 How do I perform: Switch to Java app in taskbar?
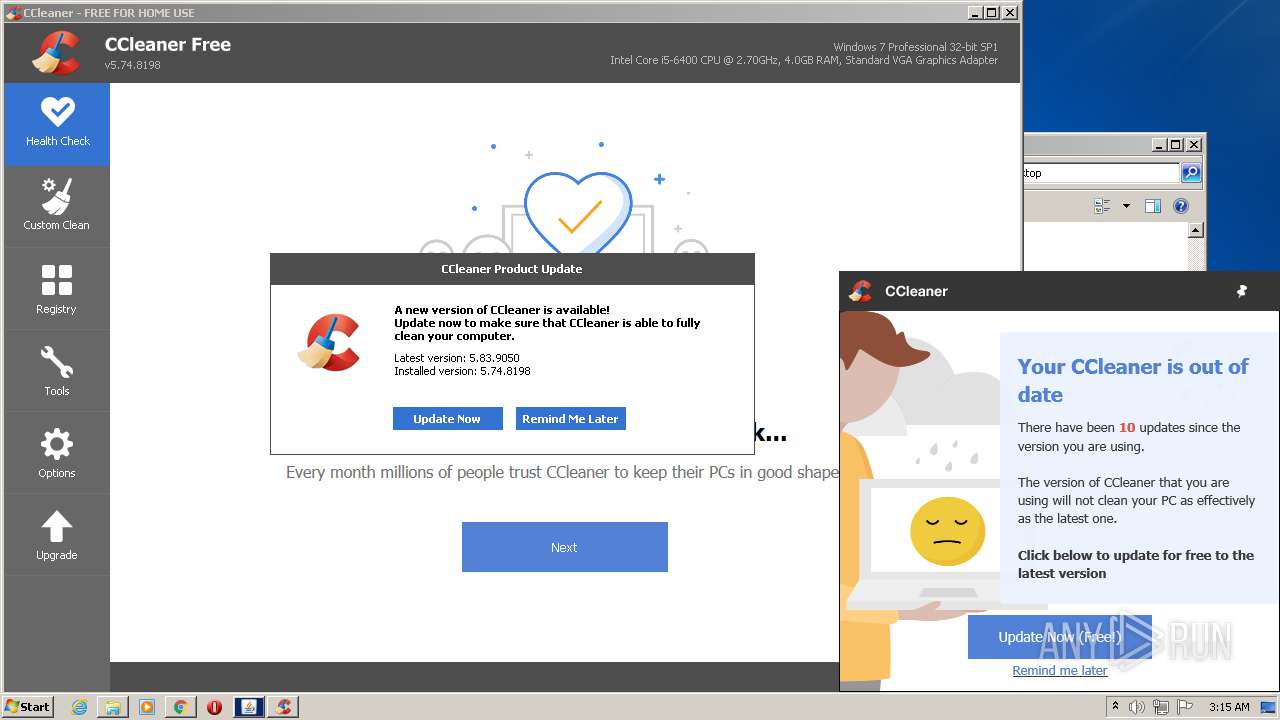(x=249, y=707)
